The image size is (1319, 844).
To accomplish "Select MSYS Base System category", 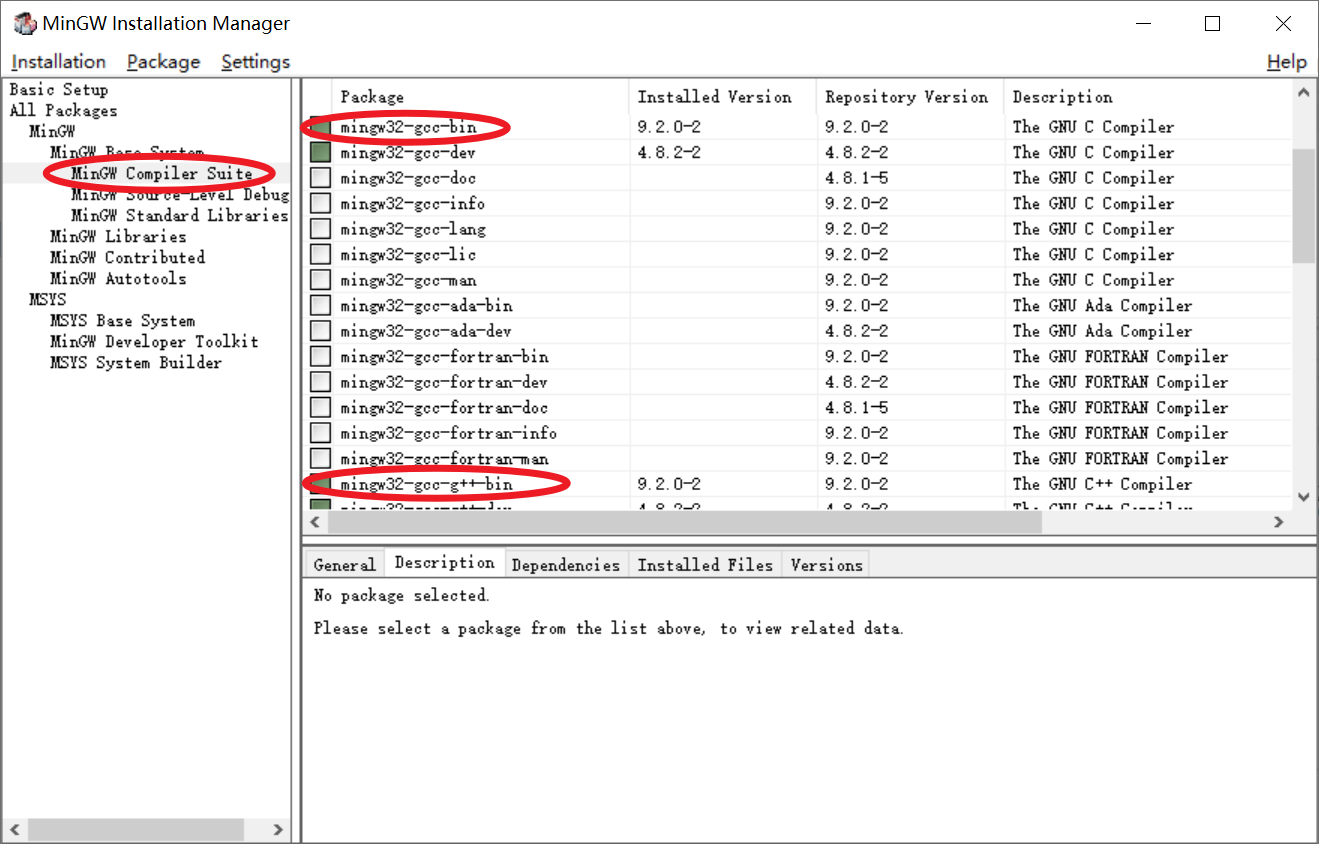I will (x=122, y=321).
